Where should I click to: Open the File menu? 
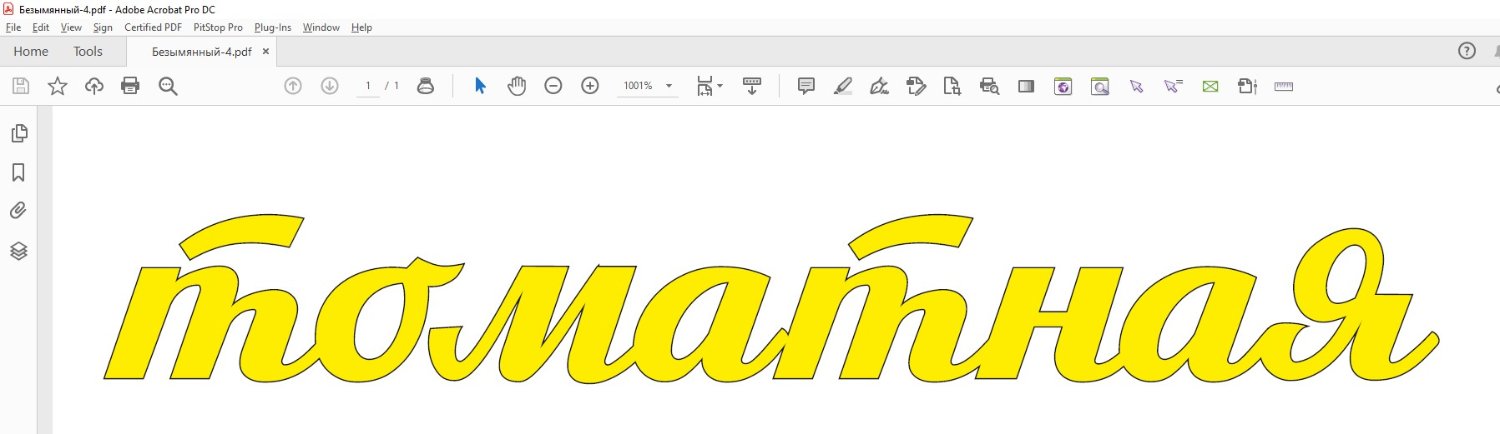pos(13,27)
